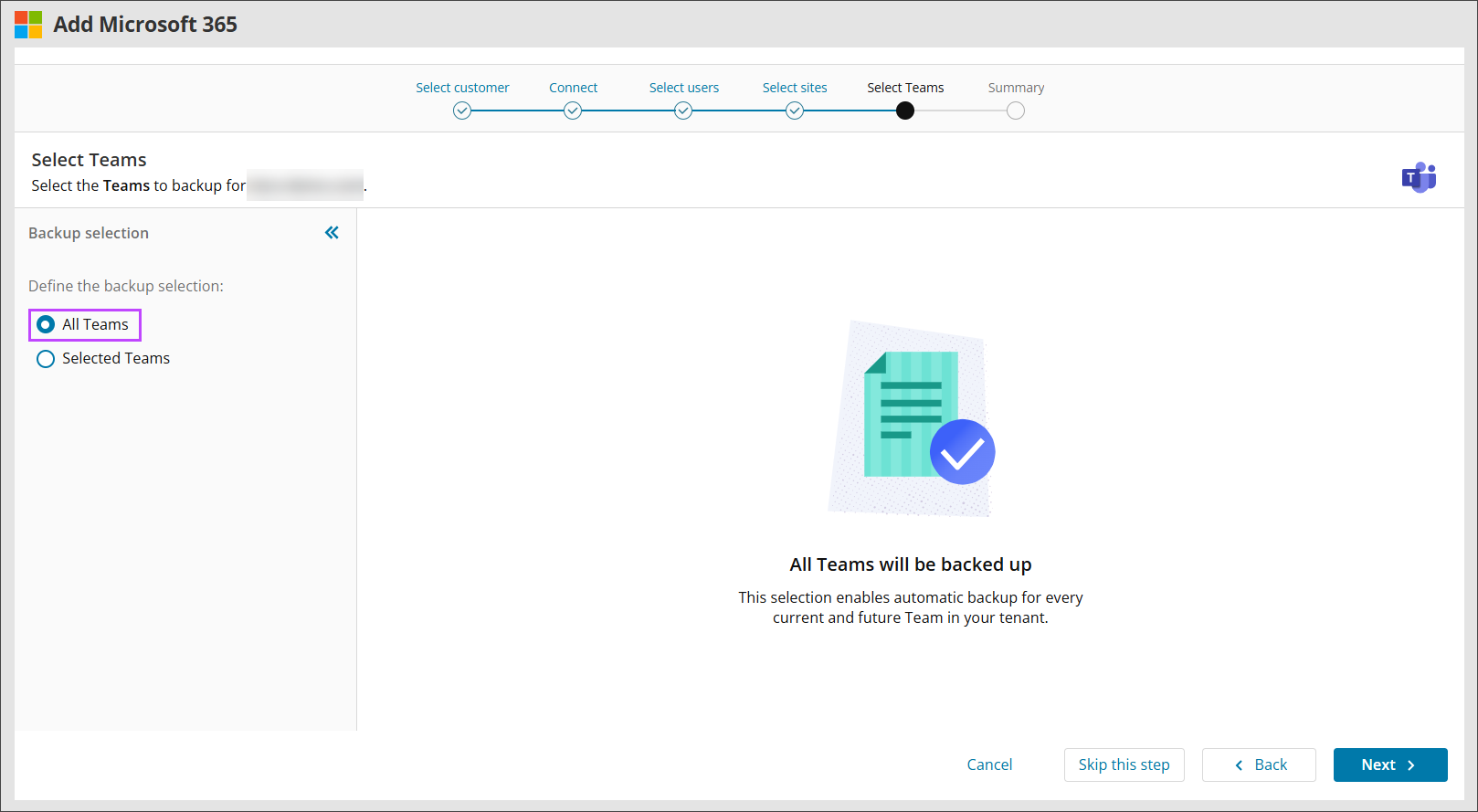Open the Select sites step label

point(795,88)
